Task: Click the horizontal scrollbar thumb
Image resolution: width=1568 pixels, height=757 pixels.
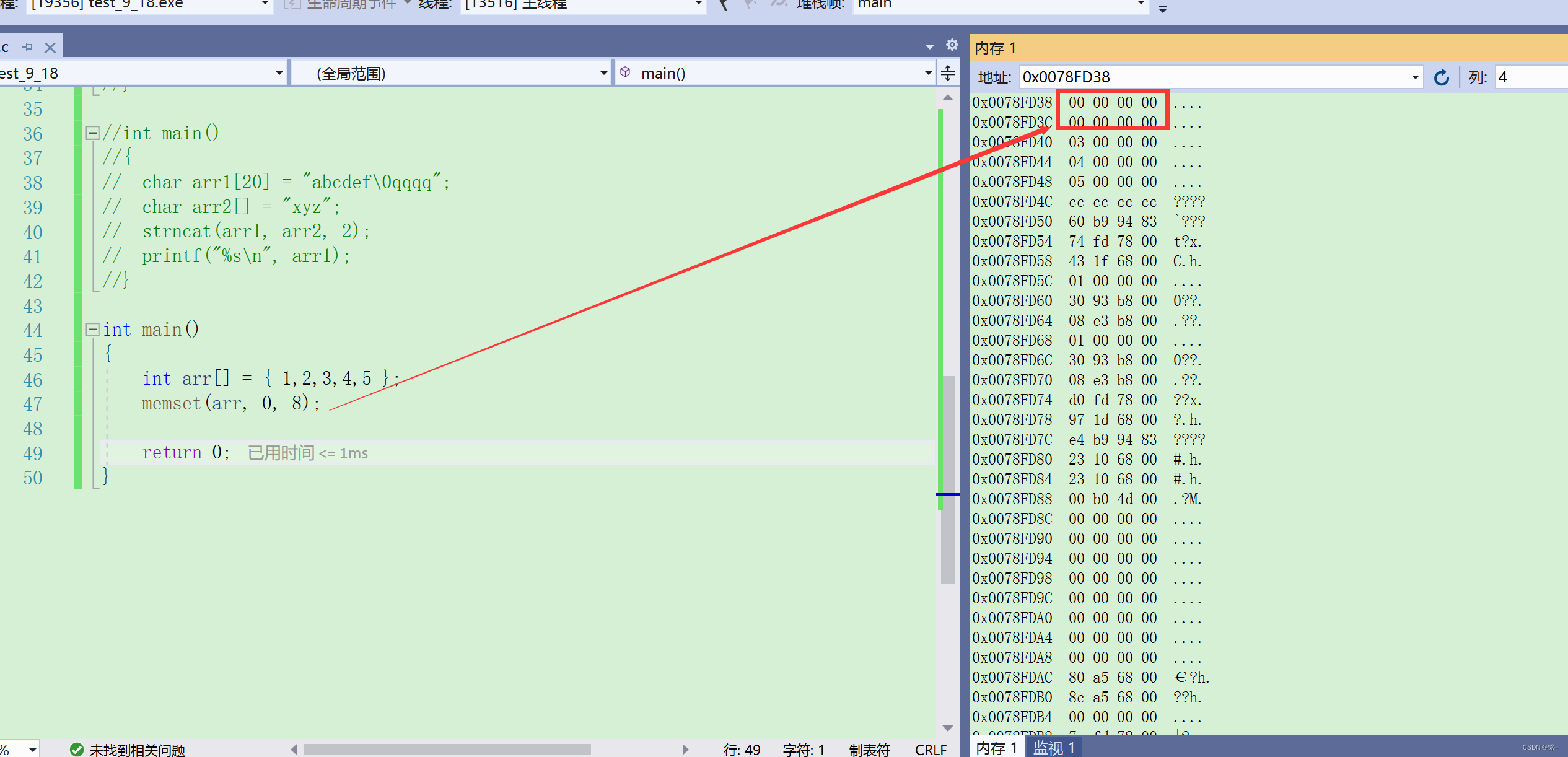Action: point(447,750)
